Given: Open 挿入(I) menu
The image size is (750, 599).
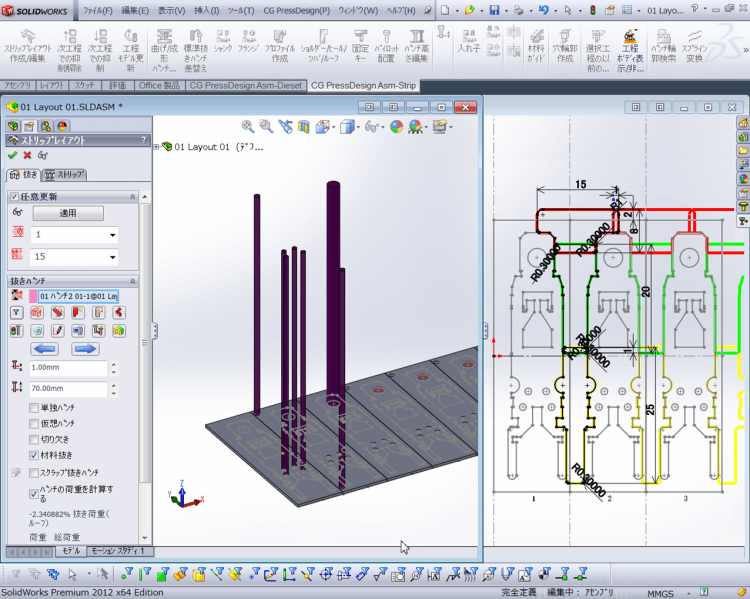Looking at the screenshot, I should 207,10.
